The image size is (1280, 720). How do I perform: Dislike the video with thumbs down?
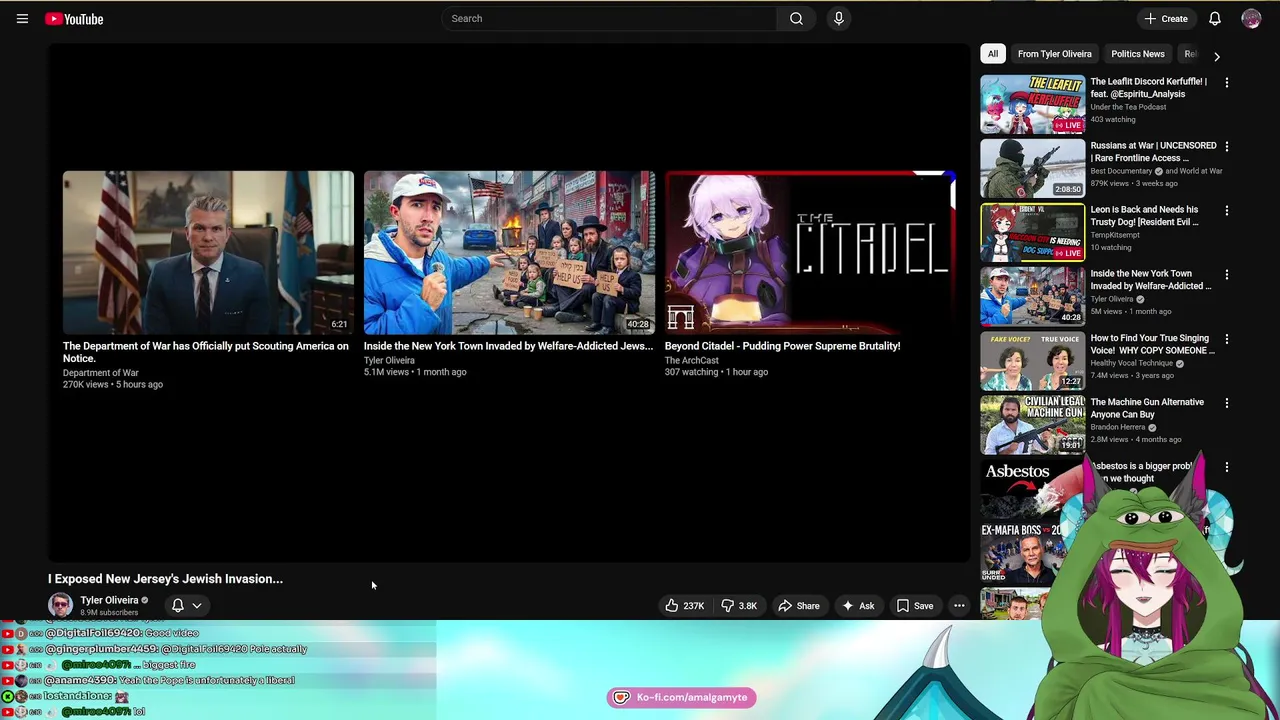click(740, 606)
